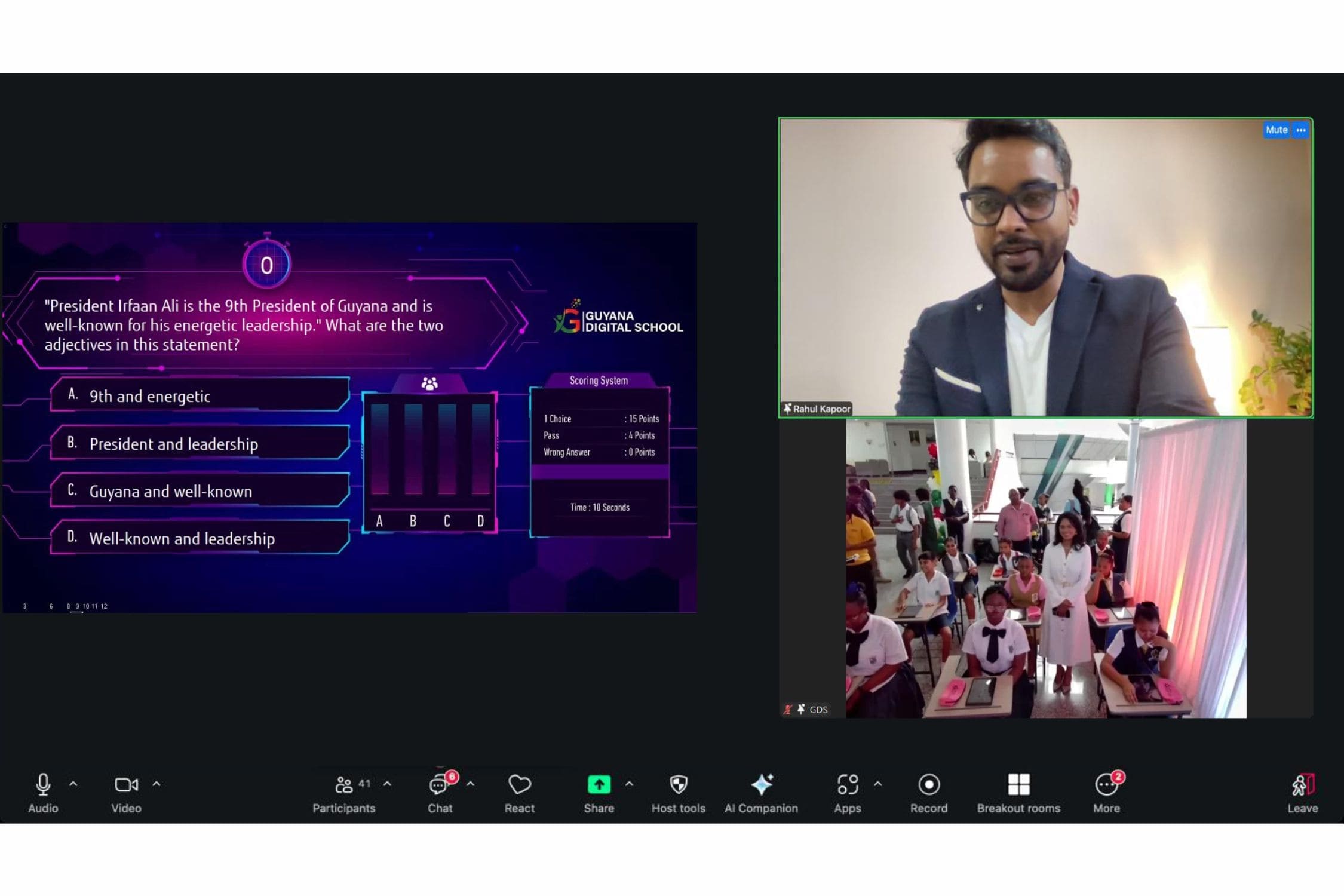Open Breakout rooms
The height and width of the screenshot is (896, 1344).
click(1018, 785)
